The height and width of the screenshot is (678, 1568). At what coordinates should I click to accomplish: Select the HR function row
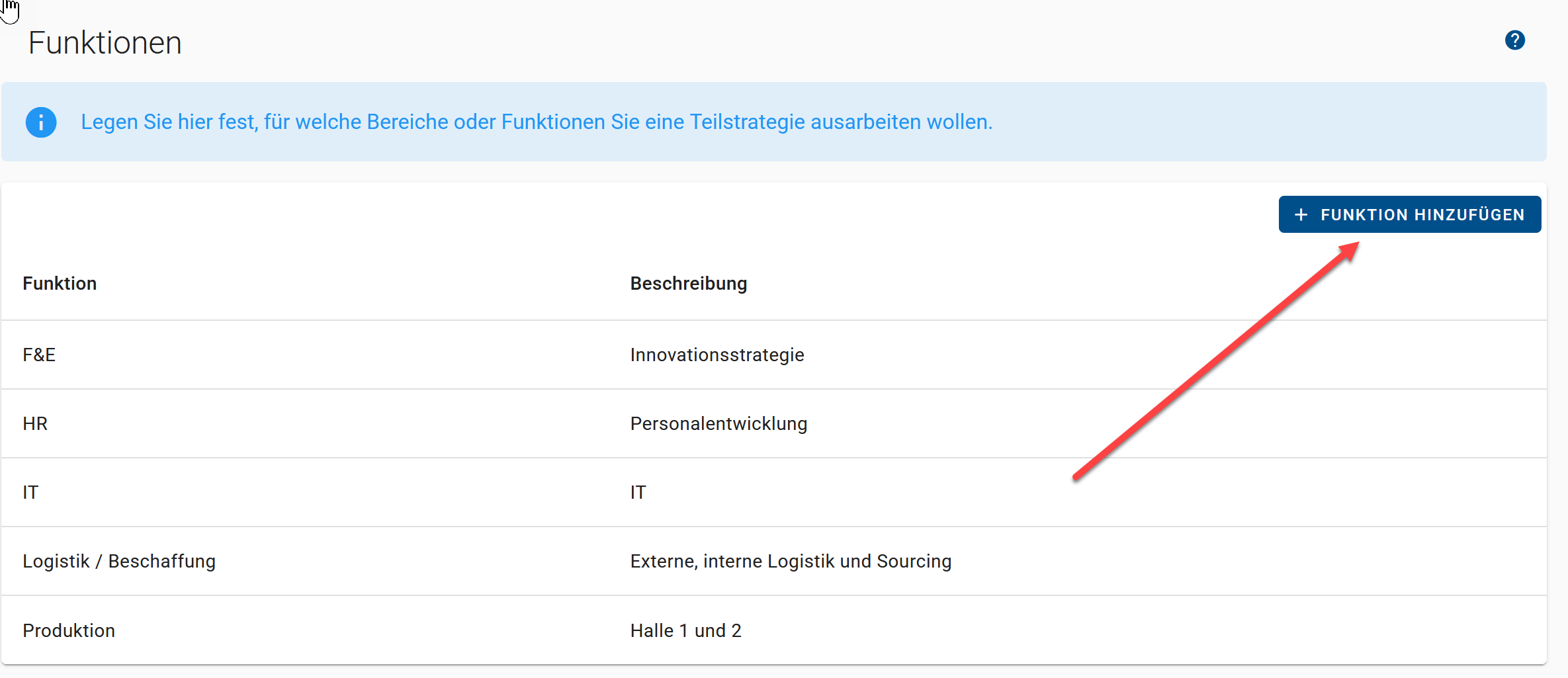pyautogui.click(x=35, y=424)
